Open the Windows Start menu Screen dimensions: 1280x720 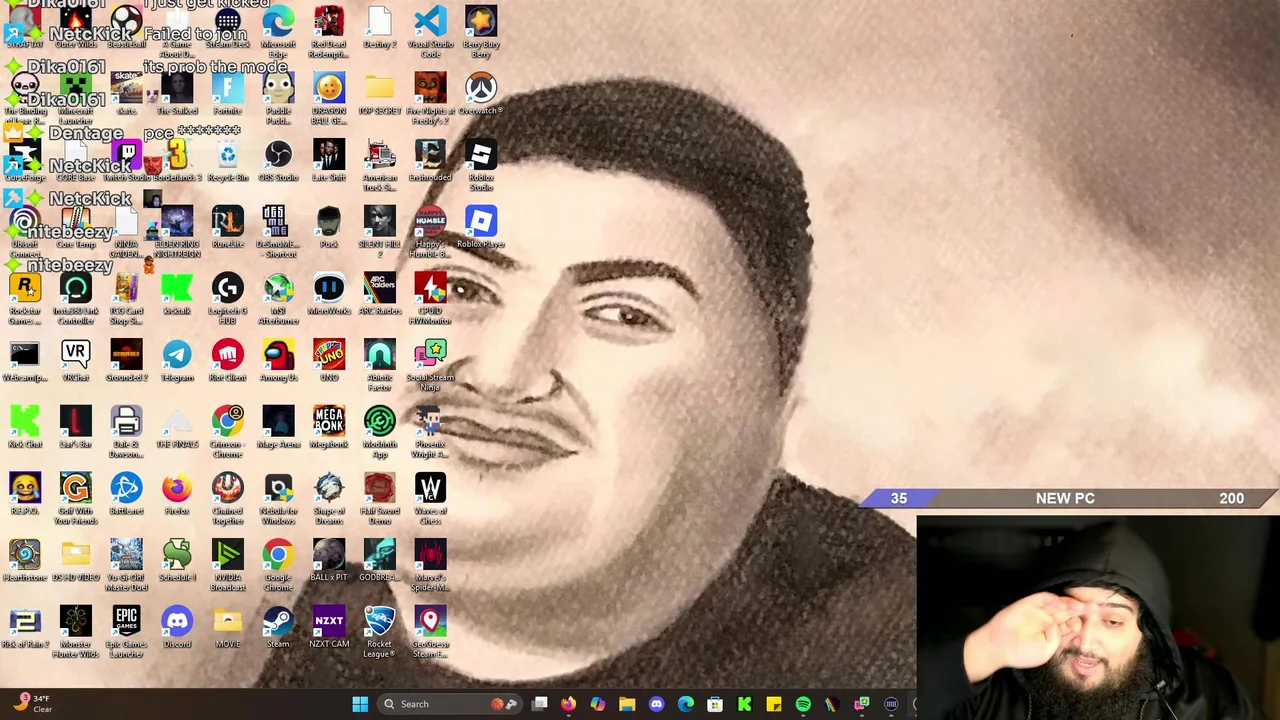(x=360, y=704)
